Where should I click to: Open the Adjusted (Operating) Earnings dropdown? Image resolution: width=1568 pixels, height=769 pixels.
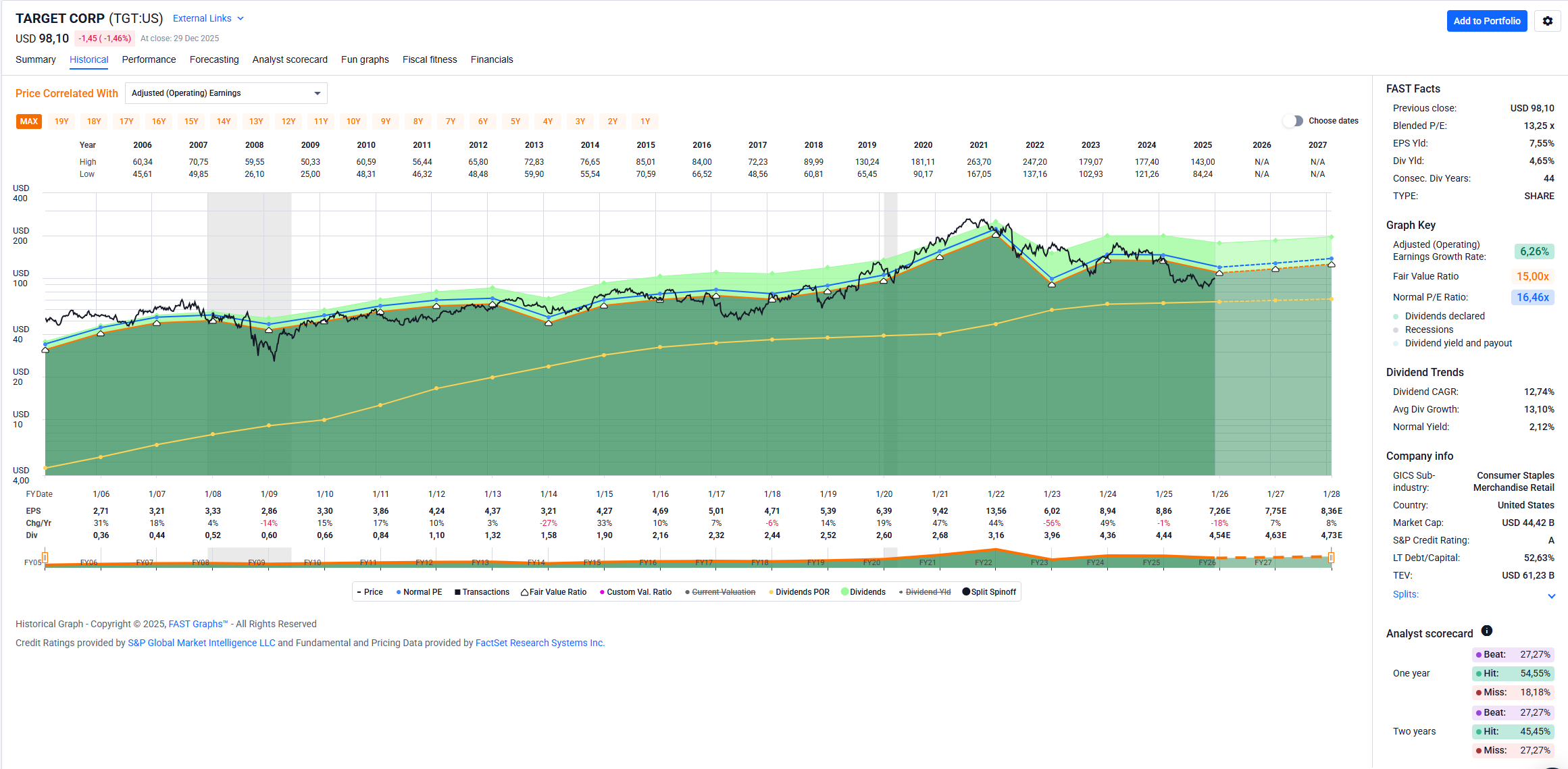226,93
